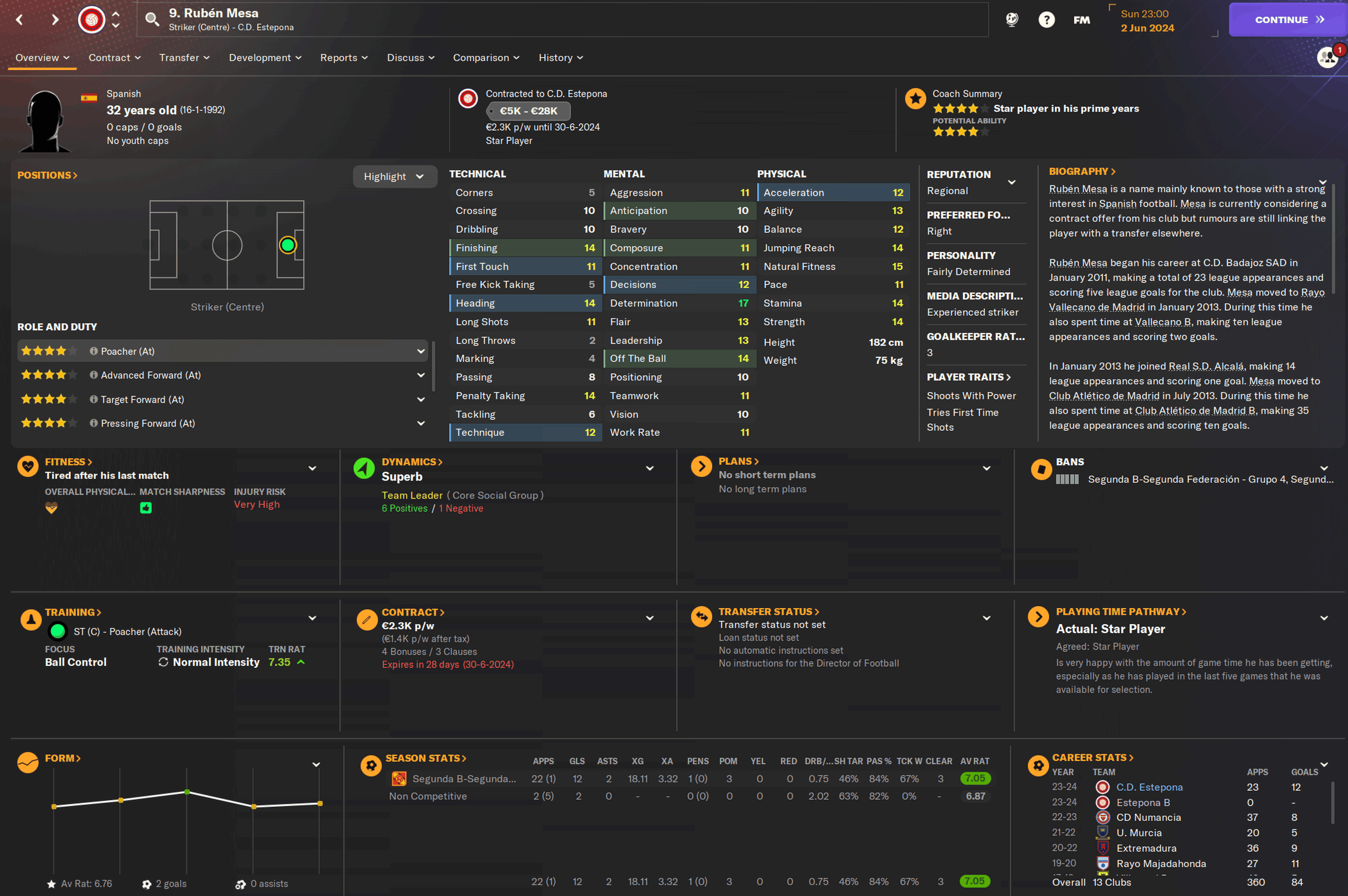Screen dimensions: 1348x896
Task: Click the globe head icon in the top bar
Action: click(1012, 20)
